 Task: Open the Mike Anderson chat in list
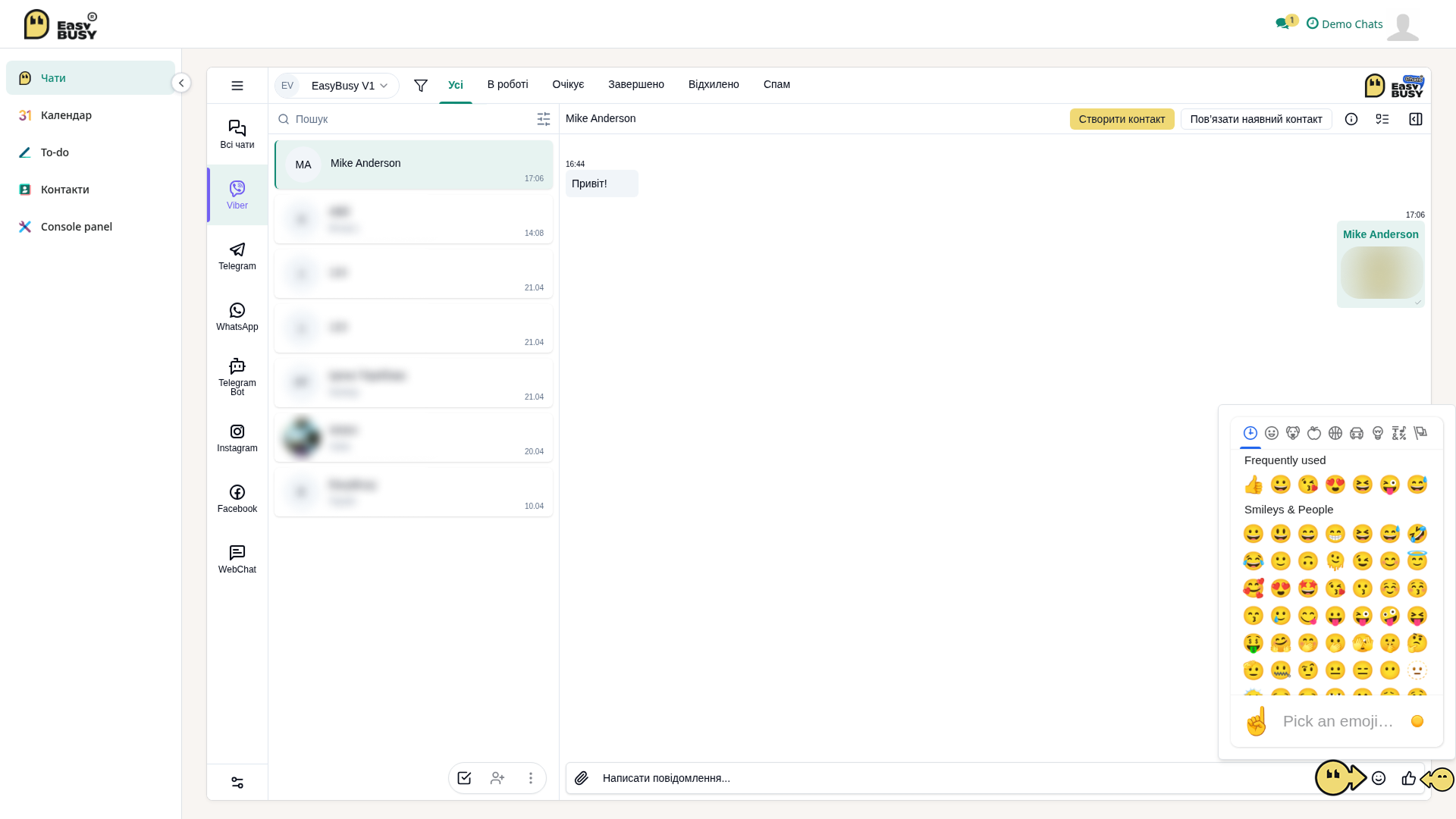coord(414,165)
